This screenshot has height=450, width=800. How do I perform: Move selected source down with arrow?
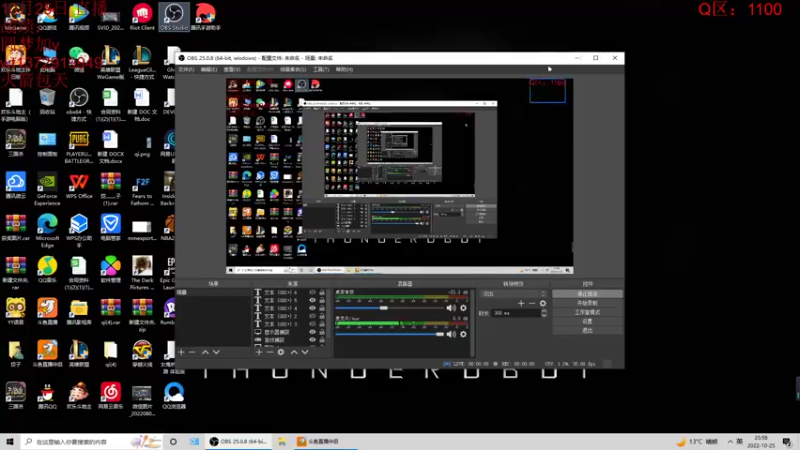[305, 352]
